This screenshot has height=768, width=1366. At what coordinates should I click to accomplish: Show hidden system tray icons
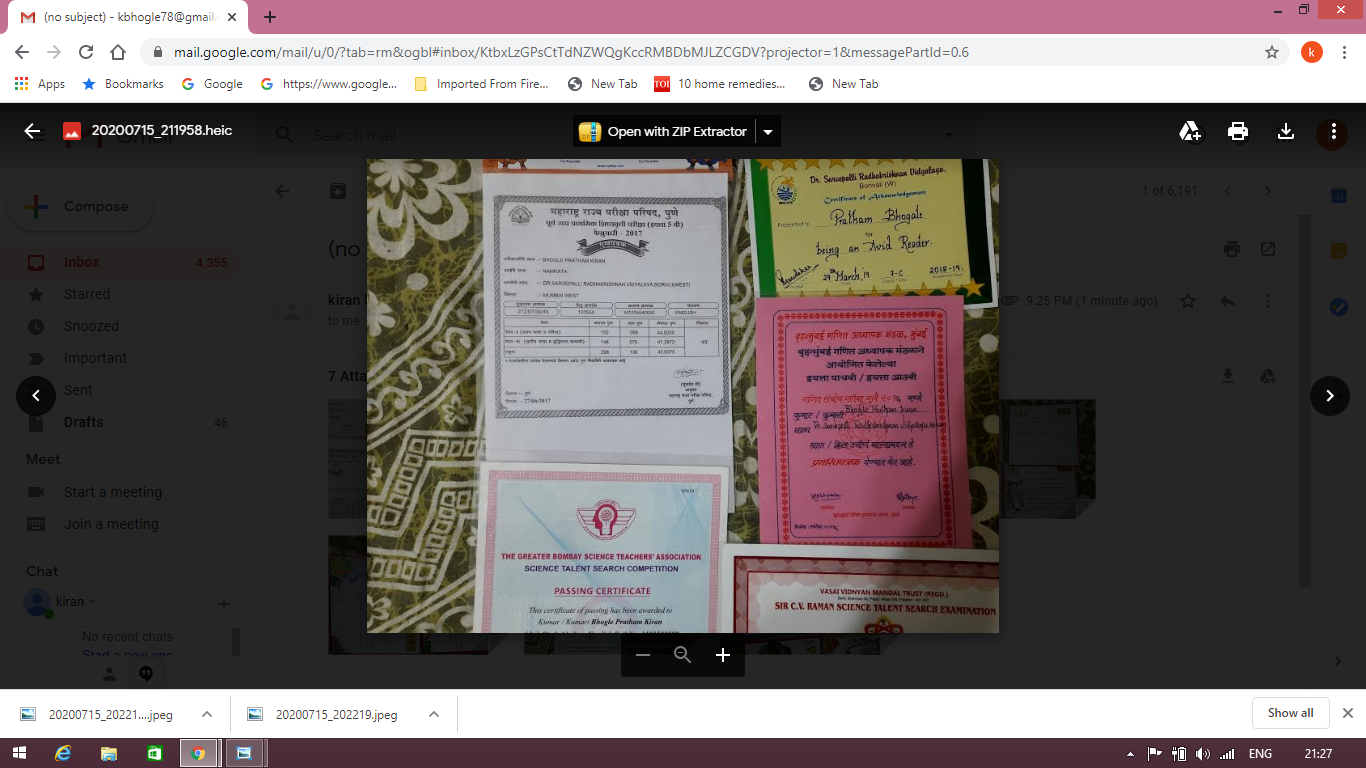point(1130,754)
